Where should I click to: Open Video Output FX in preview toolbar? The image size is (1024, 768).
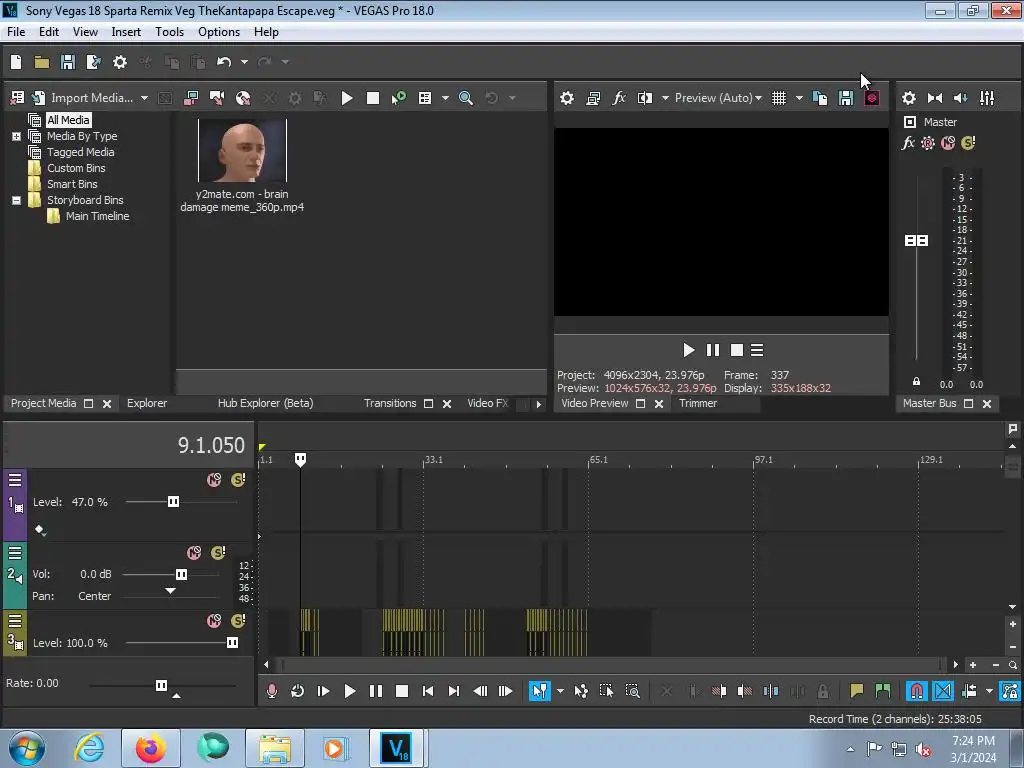[619, 98]
